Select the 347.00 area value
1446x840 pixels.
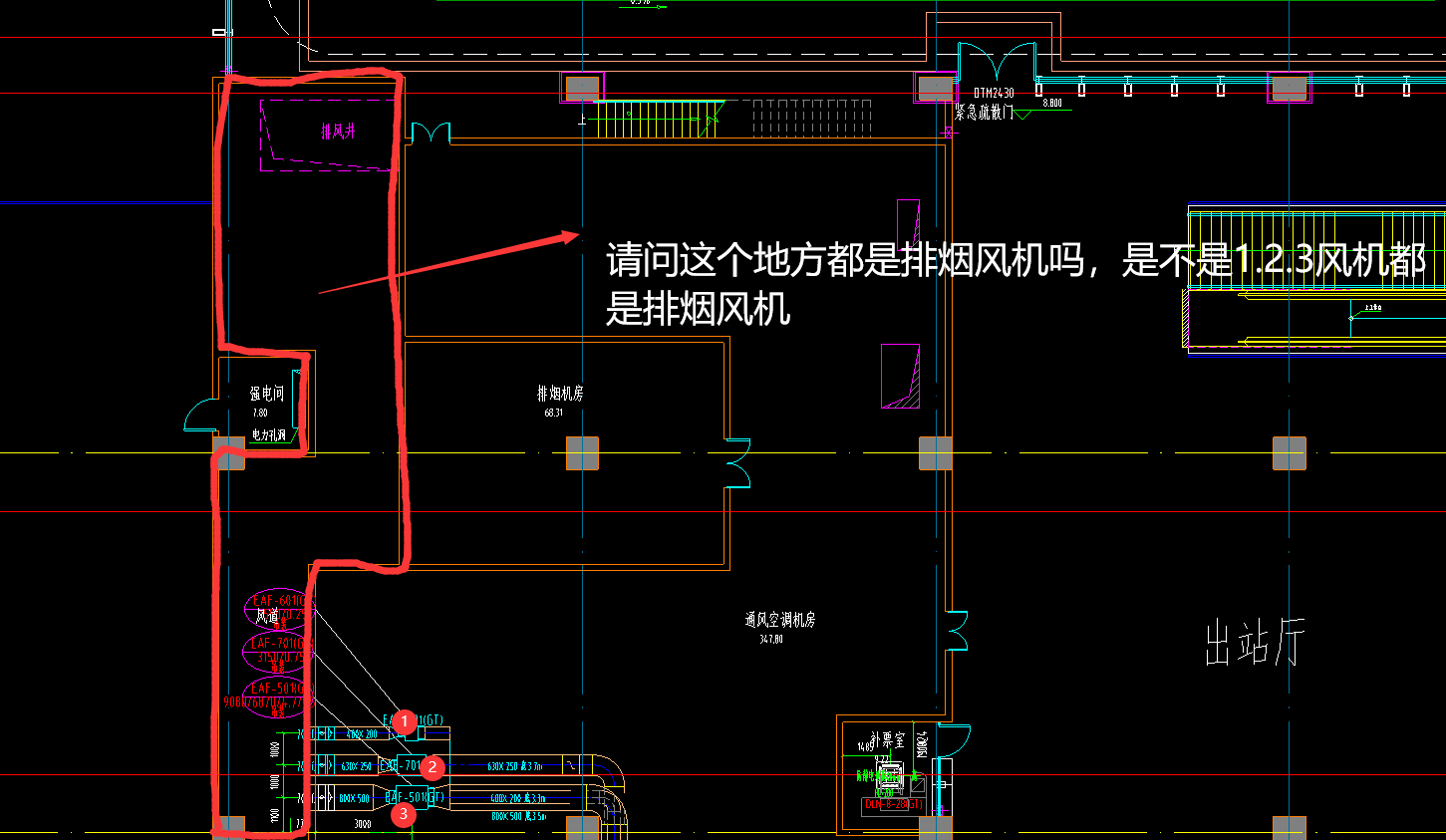pyautogui.click(x=771, y=639)
